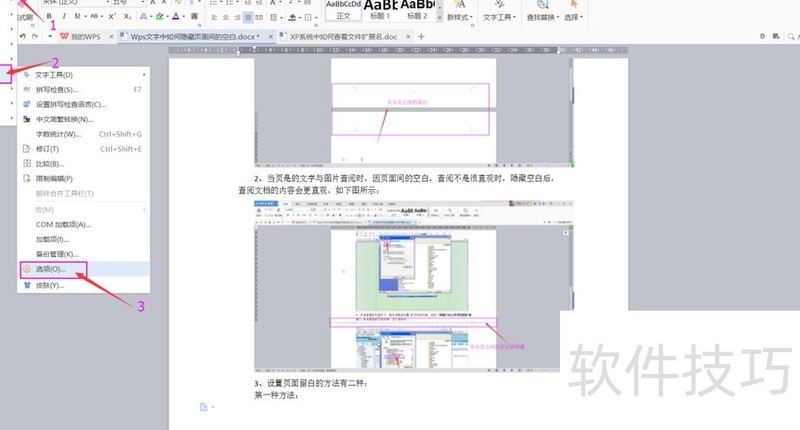
Task: Click the horizontal ruler above the page
Action: pyautogui.click(x=398, y=50)
